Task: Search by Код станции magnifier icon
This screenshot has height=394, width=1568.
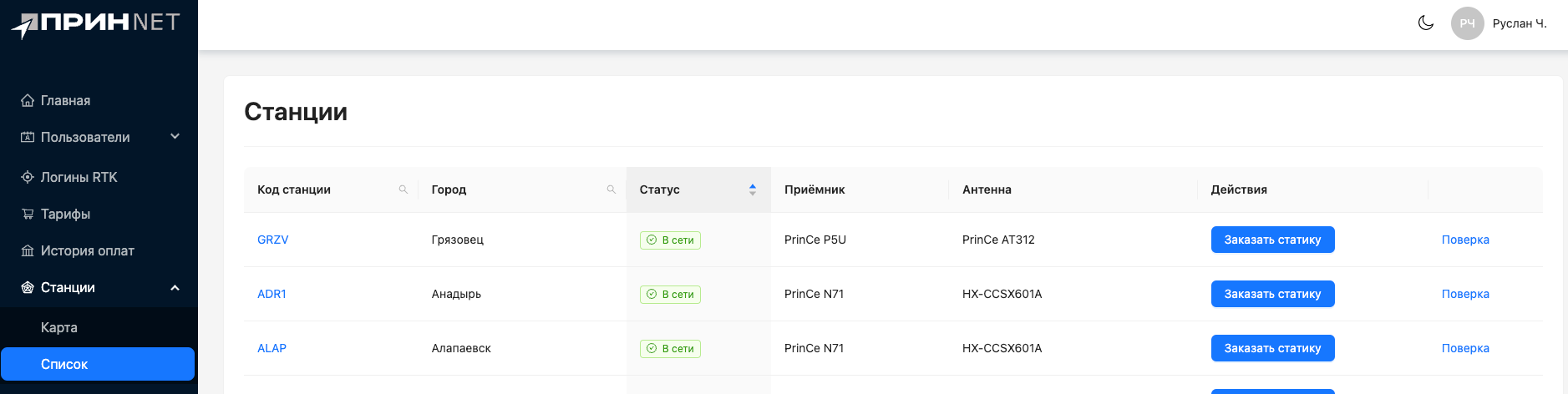Action: pos(403,189)
